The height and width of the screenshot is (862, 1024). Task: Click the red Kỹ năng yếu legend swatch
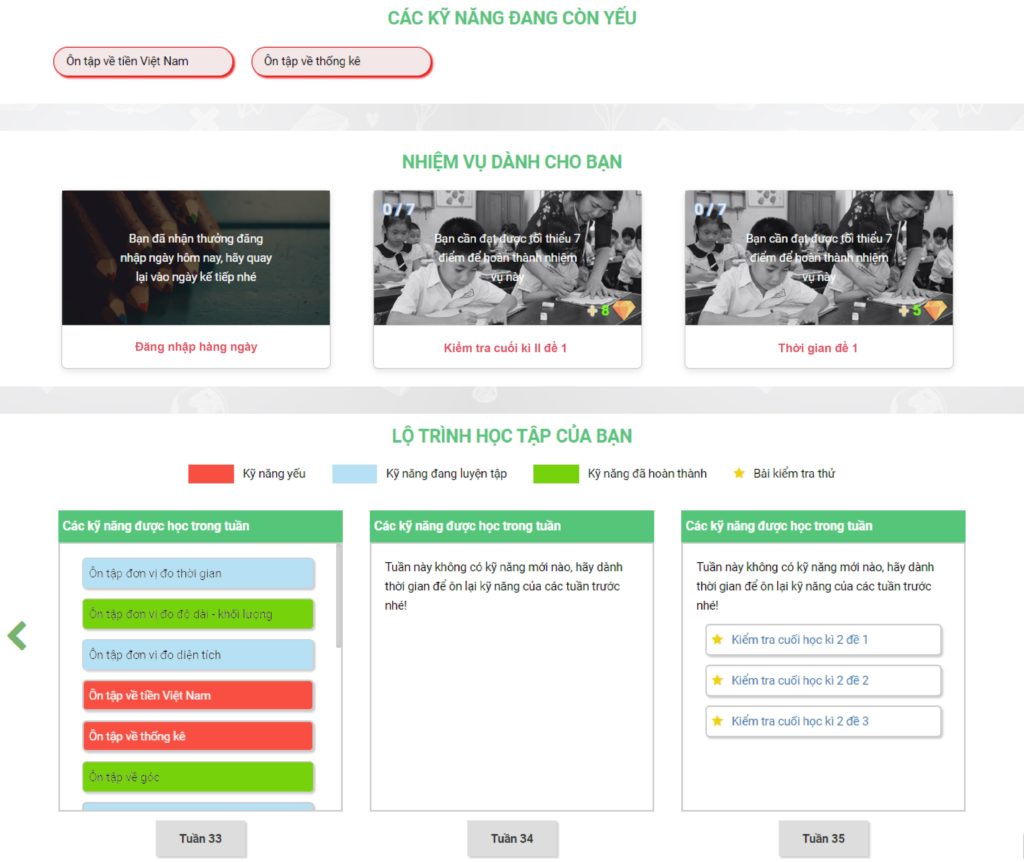(210, 474)
